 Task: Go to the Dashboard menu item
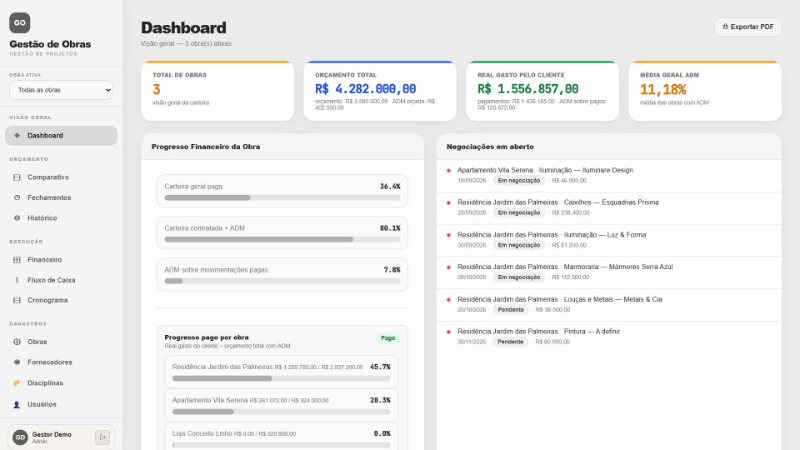[x=61, y=136]
